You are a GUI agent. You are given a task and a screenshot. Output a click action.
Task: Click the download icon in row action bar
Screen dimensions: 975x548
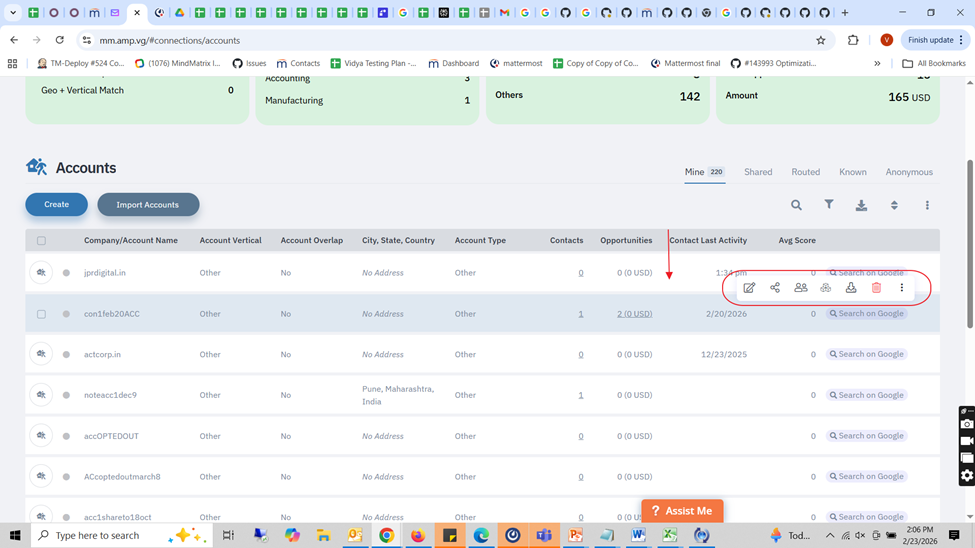pos(851,288)
